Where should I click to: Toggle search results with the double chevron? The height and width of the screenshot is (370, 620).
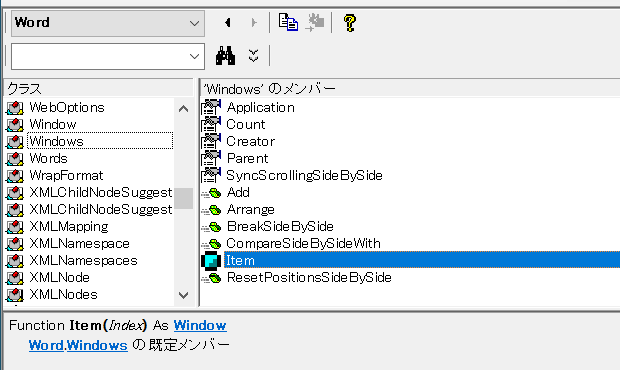(x=253, y=55)
